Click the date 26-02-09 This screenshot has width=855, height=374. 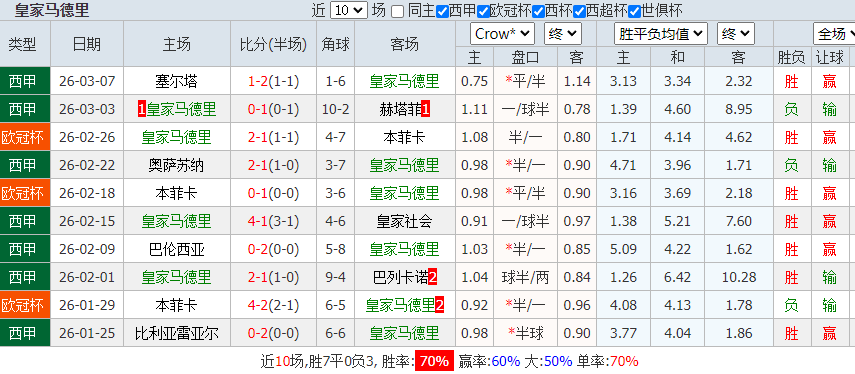point(87,250)
